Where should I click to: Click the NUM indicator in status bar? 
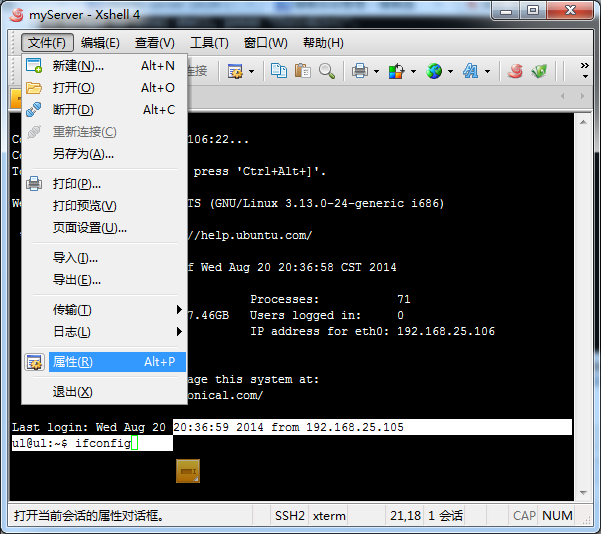click(x=557, y=516)
